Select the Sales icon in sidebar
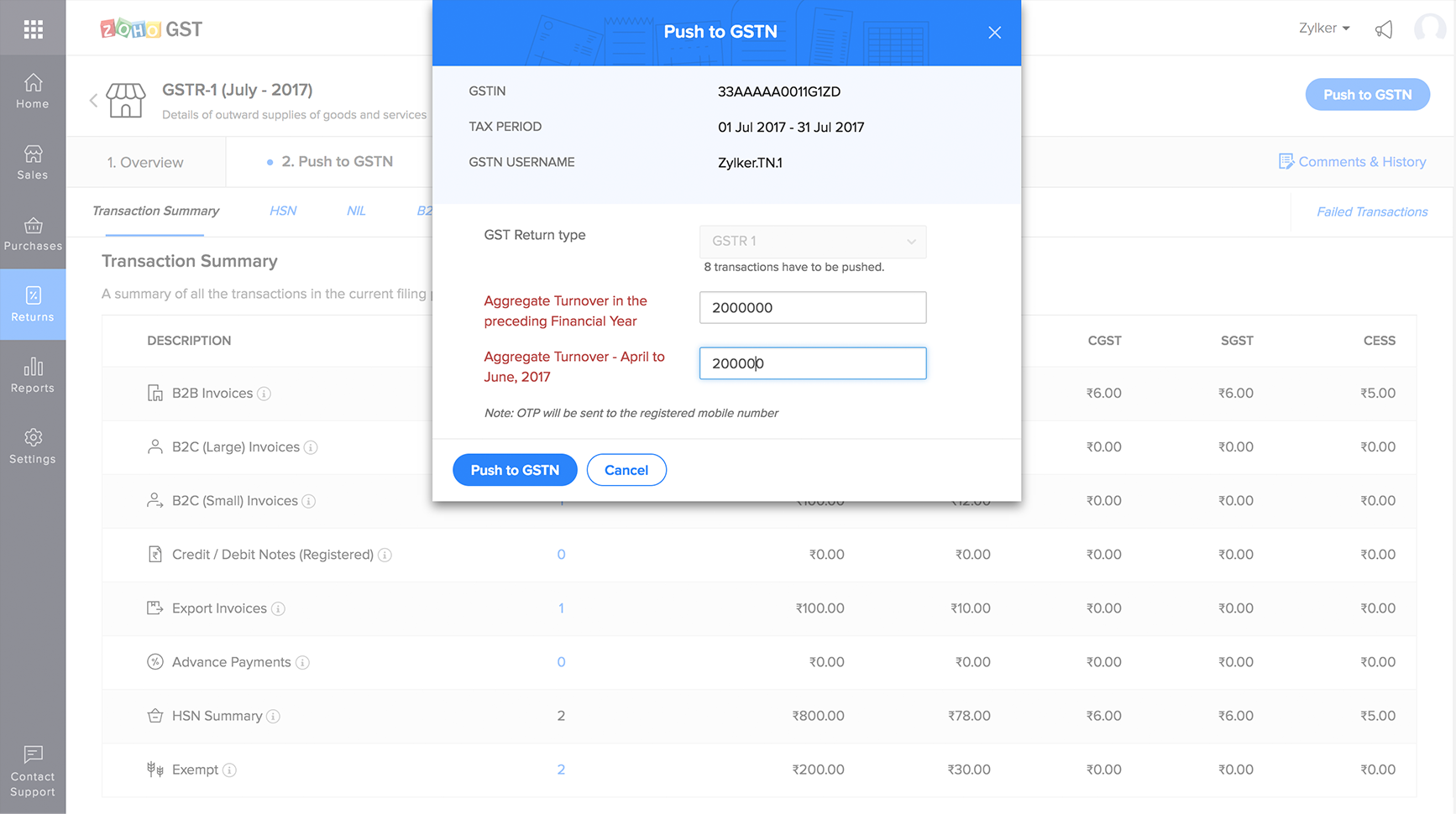The height and width of the screenshot is (814, 1456). (x=32, y=162)
